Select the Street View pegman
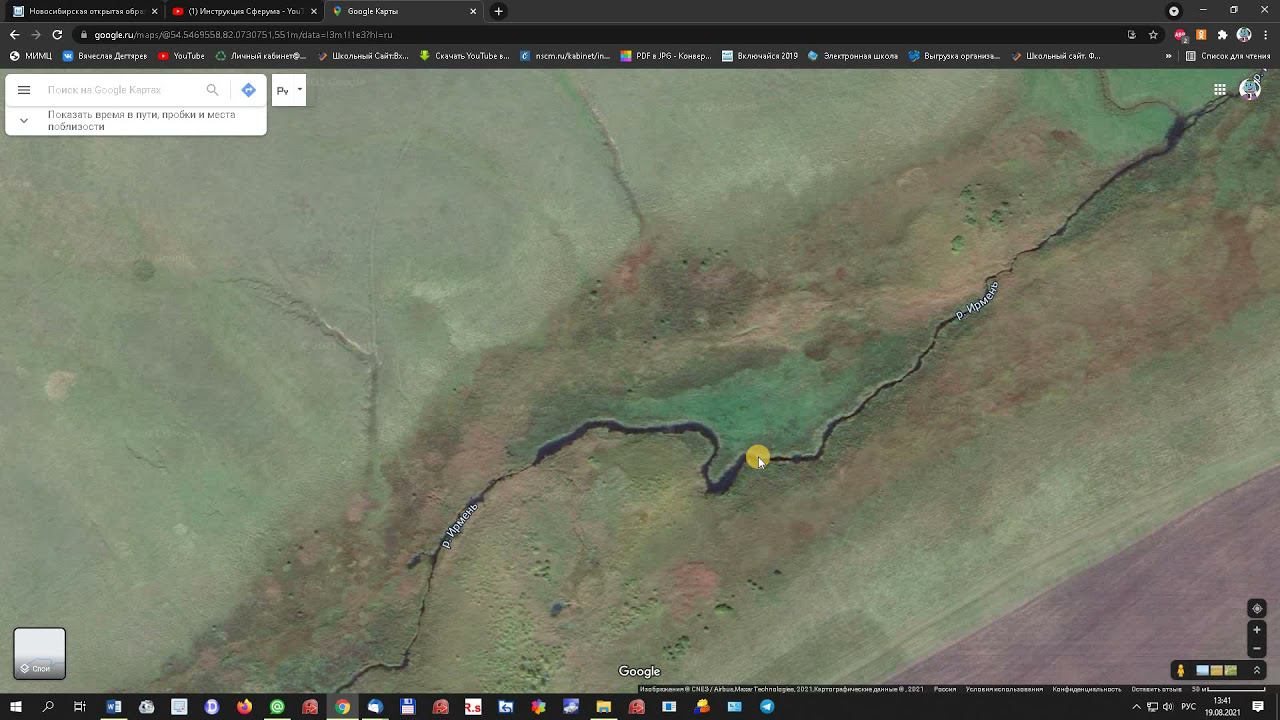The image size is (1280, 720). point(1181,670)
